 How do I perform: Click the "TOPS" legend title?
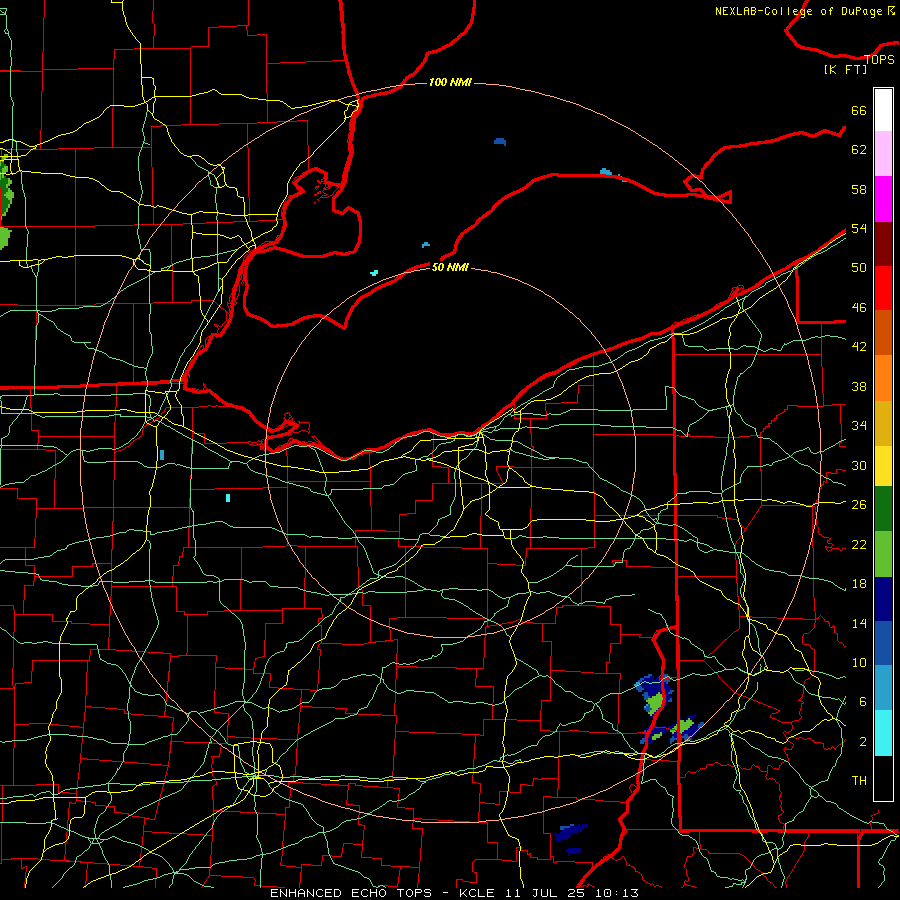pos(879,59)
